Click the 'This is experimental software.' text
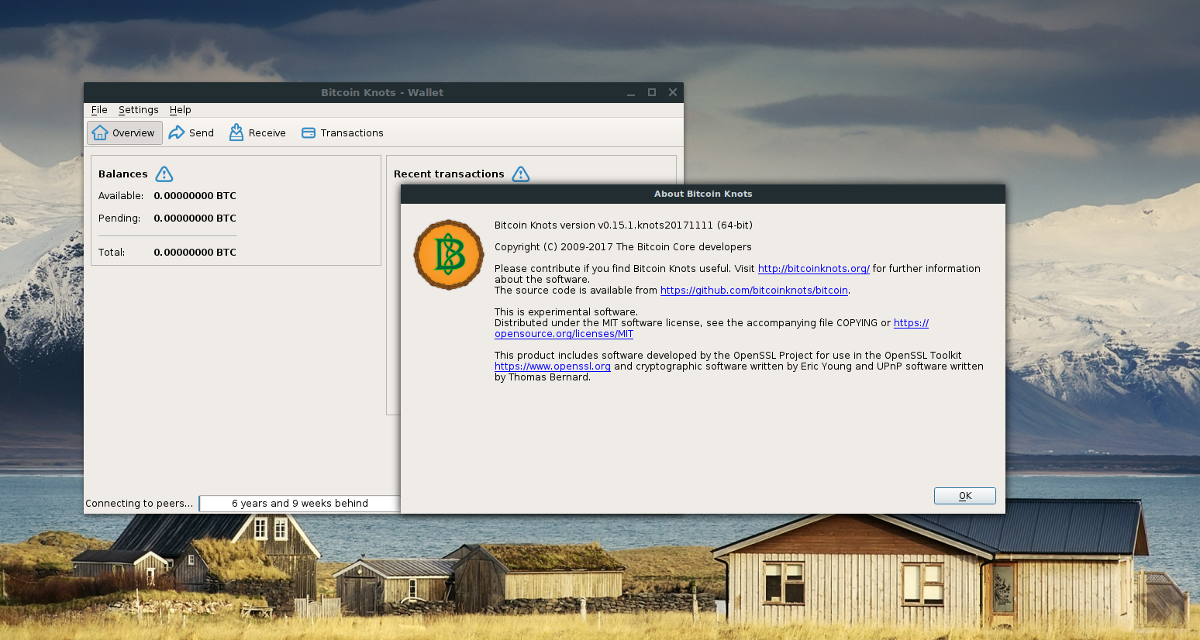1200x640 pixels. (566, 312)
